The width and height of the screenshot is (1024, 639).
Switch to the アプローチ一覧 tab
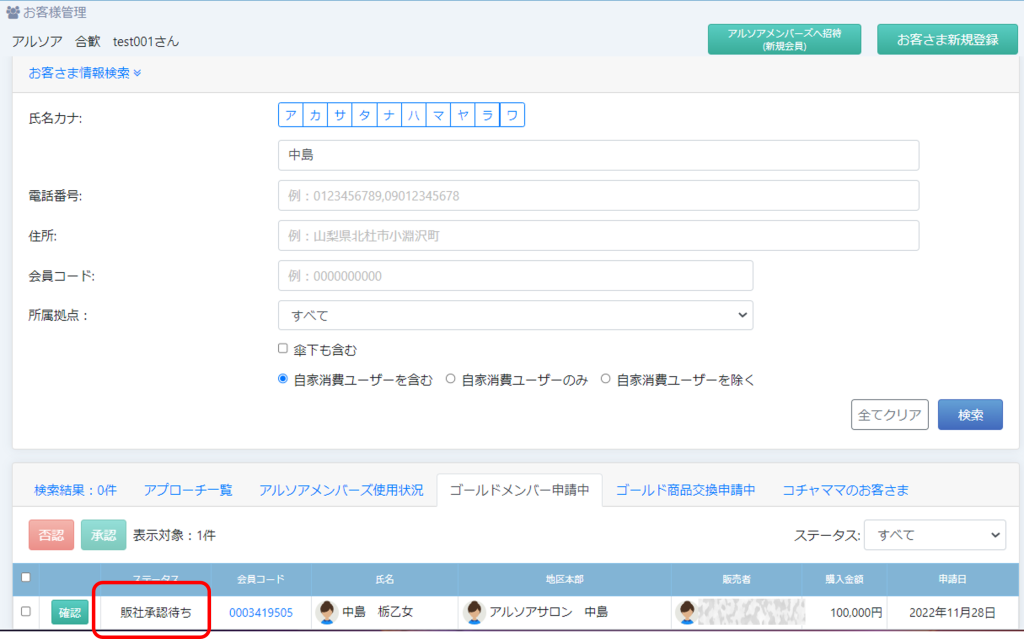click(x=187, y=490)
